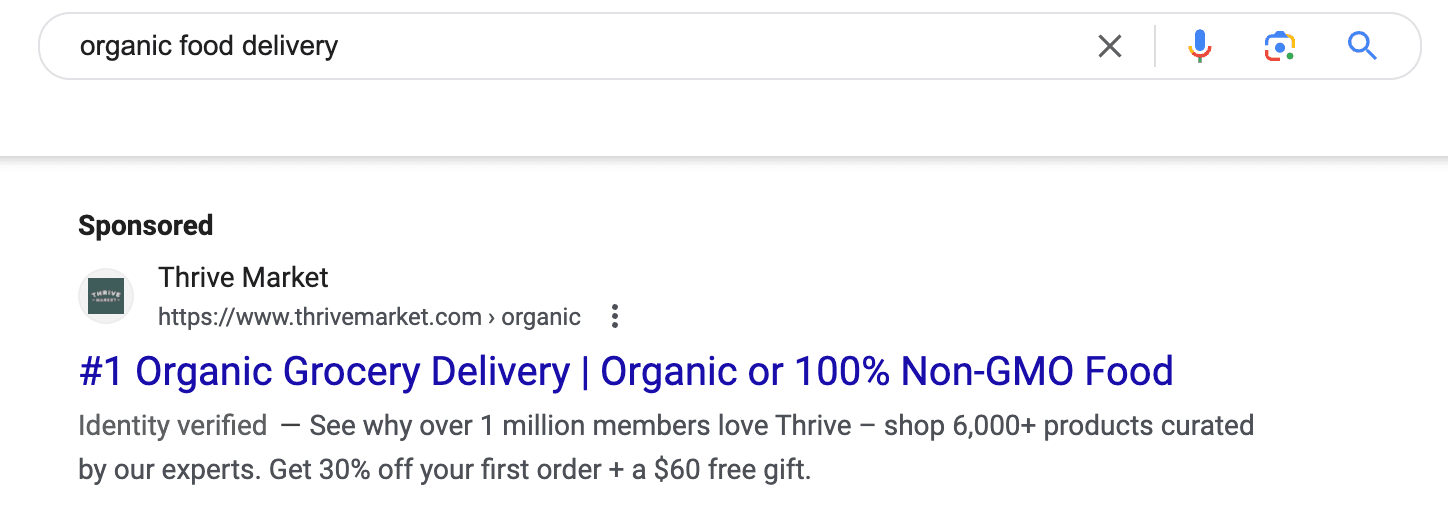Image resolution: width=1448 pixels, height=532 pixels.
Task: Open Google Lens image search
Action: tap(1279, 46)
